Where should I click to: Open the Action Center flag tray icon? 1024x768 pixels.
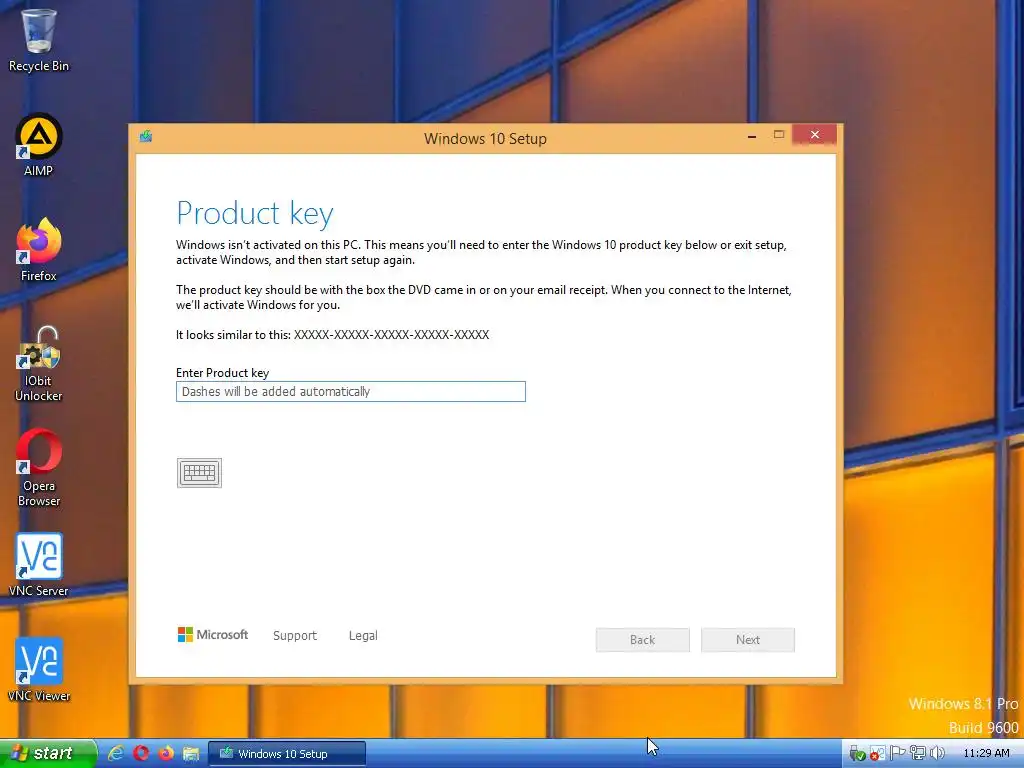pyautogui.click(x=897, y=753)
